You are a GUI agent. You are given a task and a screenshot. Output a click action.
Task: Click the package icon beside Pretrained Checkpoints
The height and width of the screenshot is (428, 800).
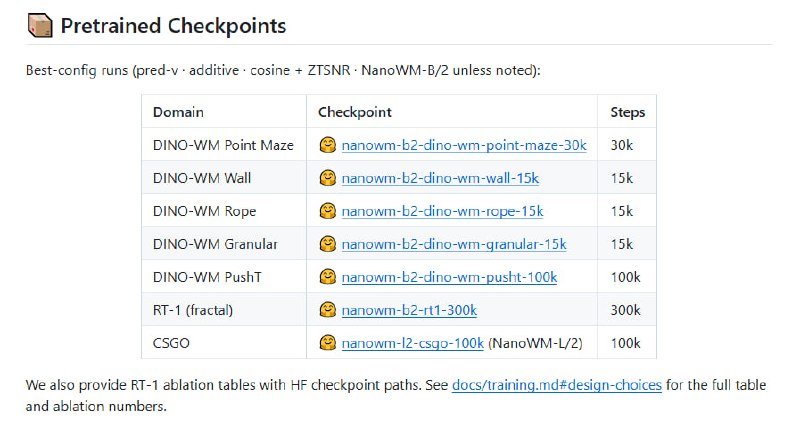click(x=40, y=26)
